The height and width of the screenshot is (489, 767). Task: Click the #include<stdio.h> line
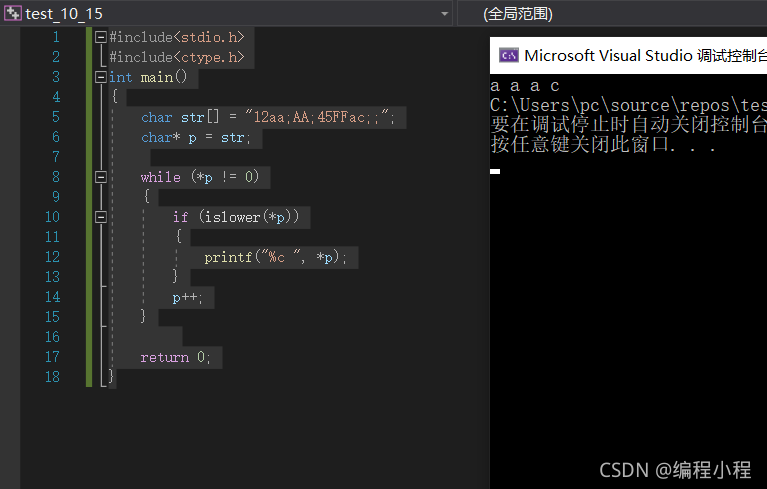[x=177, y=37]
